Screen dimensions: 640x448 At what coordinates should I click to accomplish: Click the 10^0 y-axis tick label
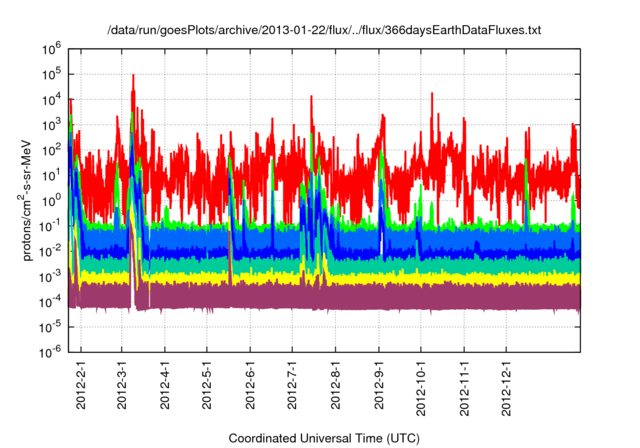[x=51, y=201]
